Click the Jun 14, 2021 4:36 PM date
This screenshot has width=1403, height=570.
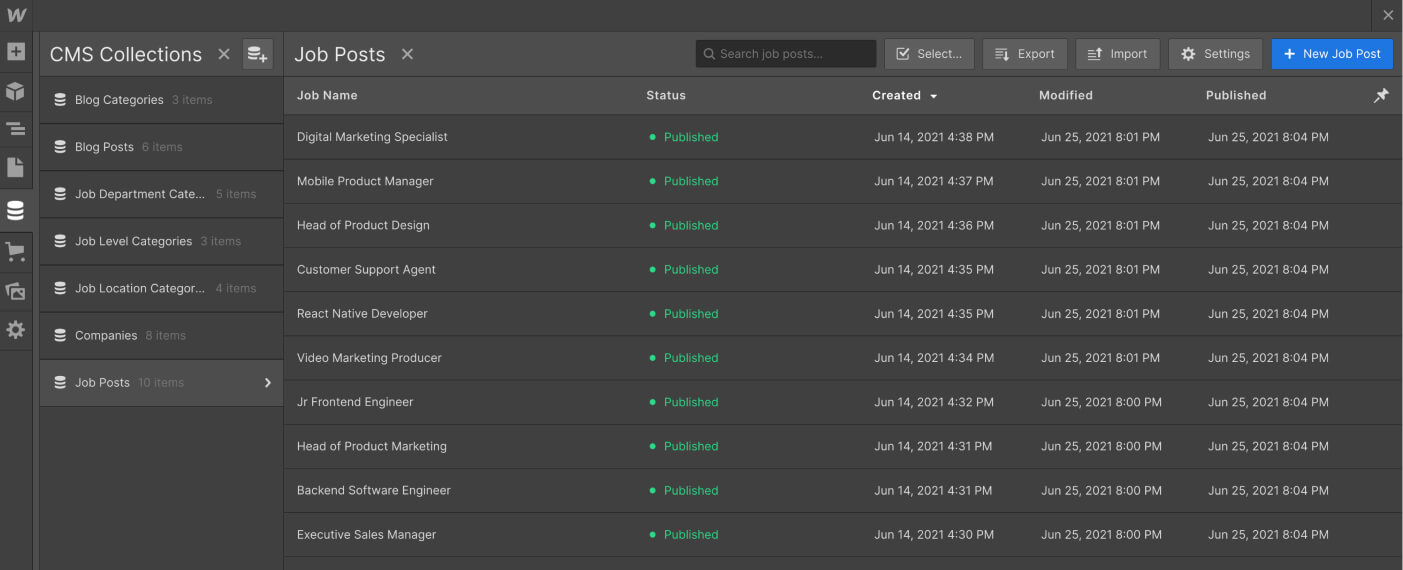[934, 225]
